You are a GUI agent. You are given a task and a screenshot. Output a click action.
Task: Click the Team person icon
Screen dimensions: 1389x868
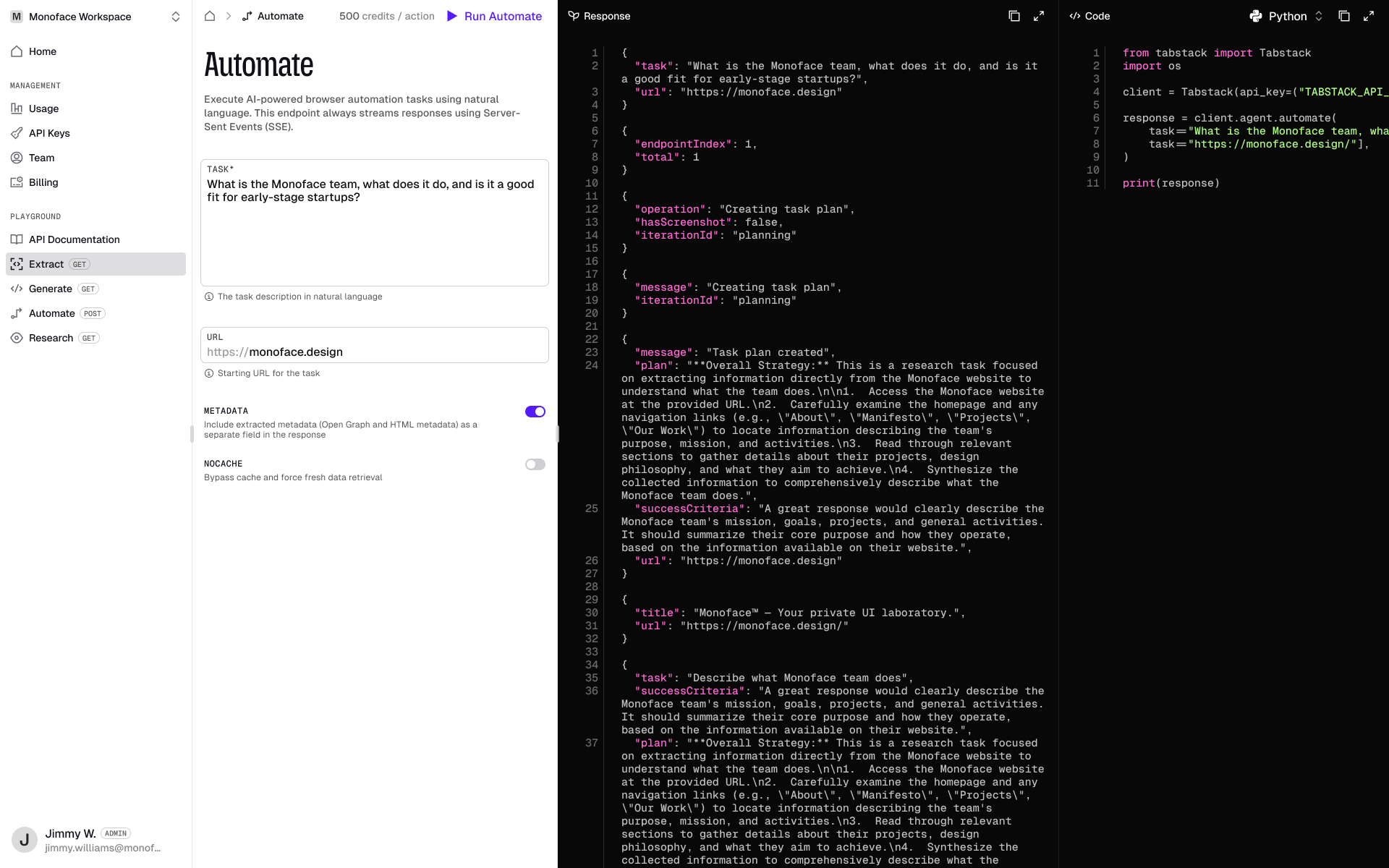tap(17, 158)
